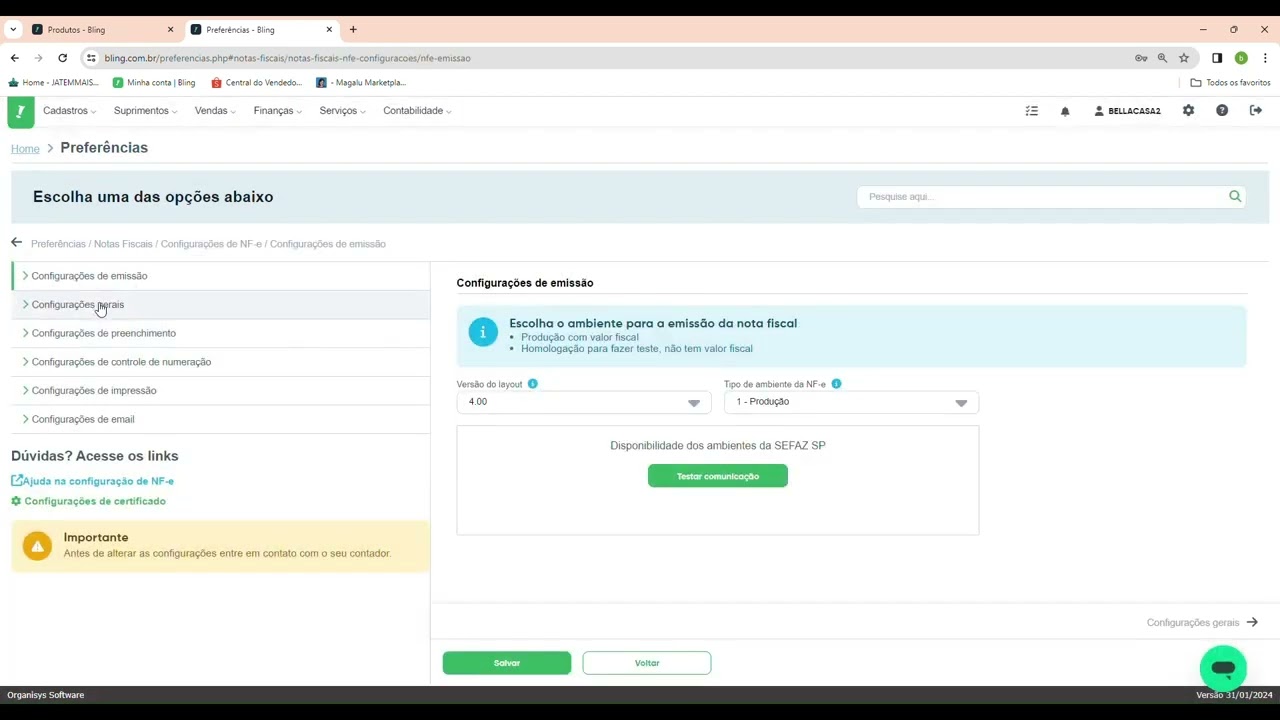
Task: Expand Configurações de preenchimento section
Action: 220,333
